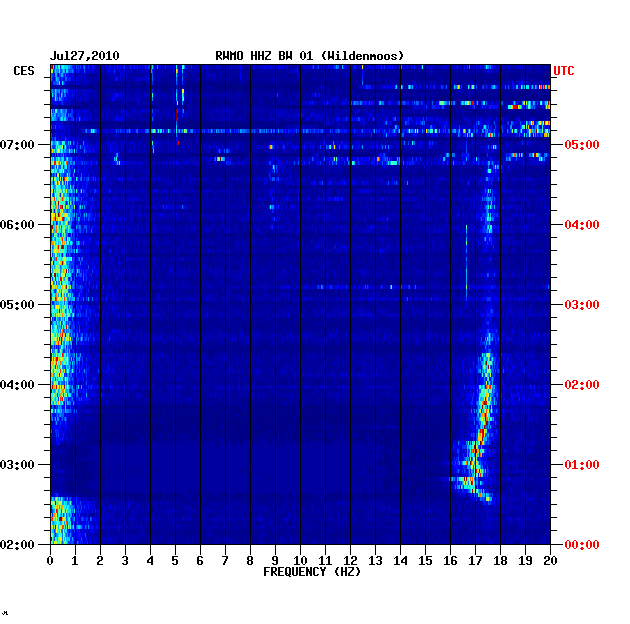
Task: Click the red UTC 01:00 time label
Action: tap(582, 464)
